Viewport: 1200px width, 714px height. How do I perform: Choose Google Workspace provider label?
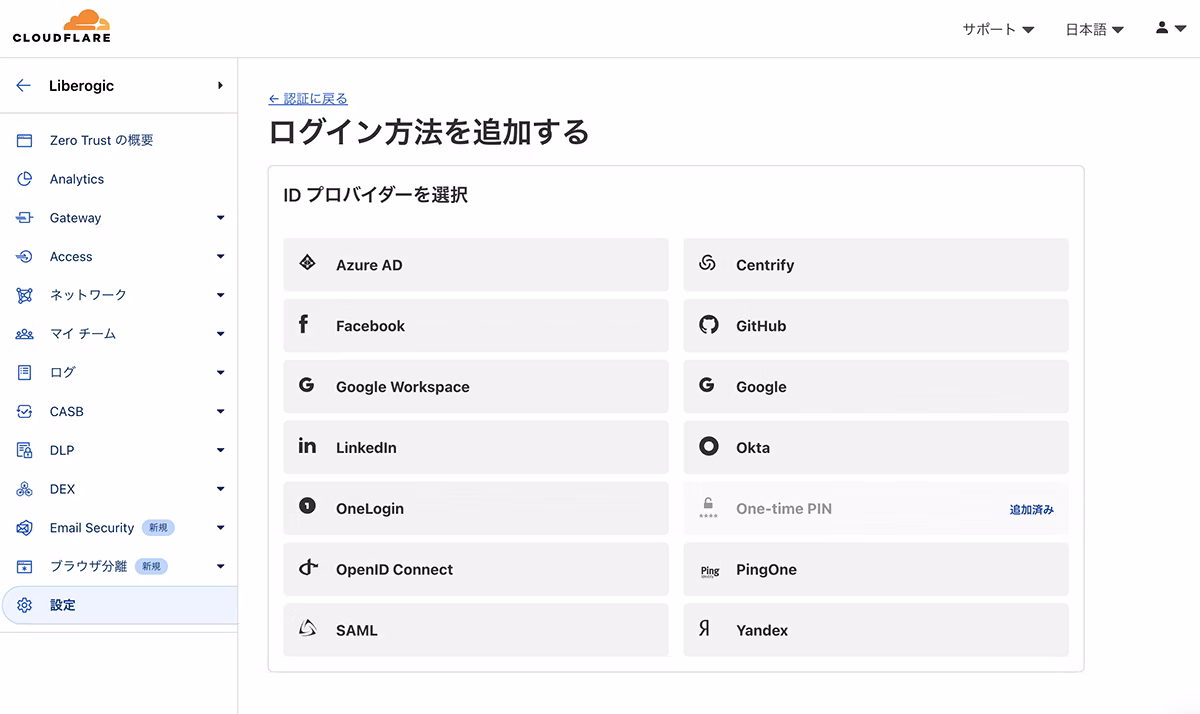(x=403, y=387)
